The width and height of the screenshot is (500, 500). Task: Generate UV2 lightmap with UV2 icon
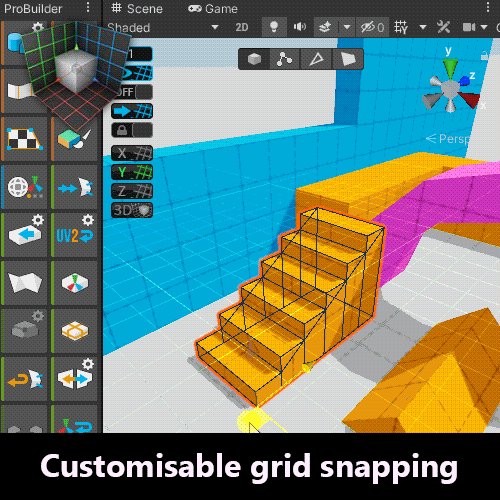point(75,236)
